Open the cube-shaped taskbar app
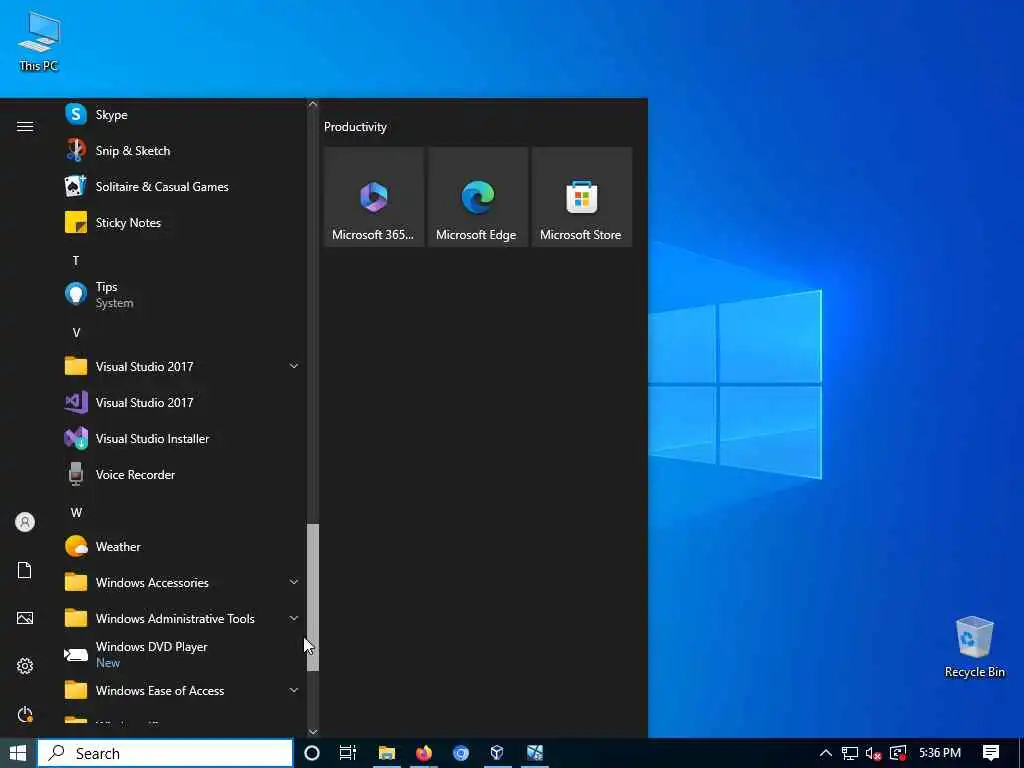 498,753
